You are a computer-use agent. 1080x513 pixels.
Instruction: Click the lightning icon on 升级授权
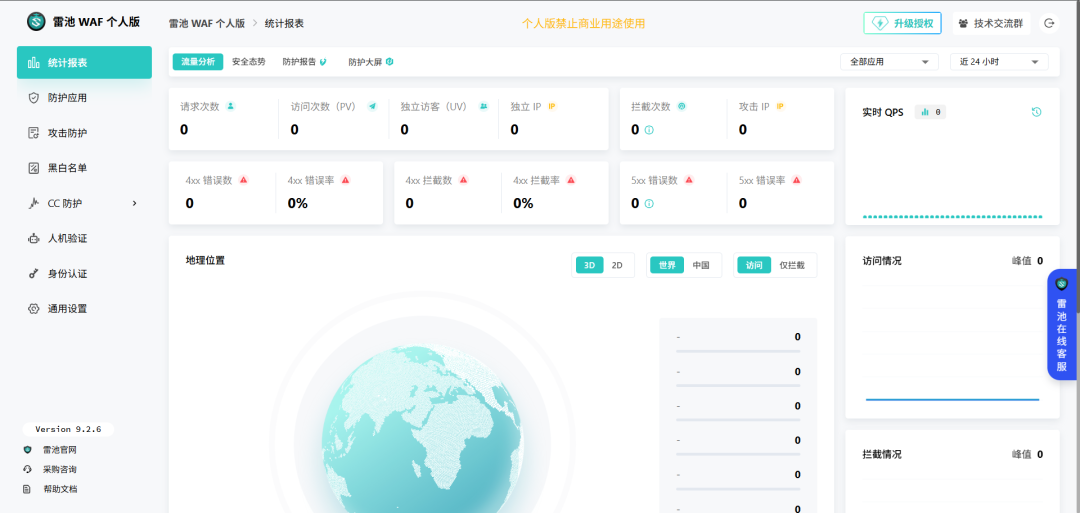point(880,23)
